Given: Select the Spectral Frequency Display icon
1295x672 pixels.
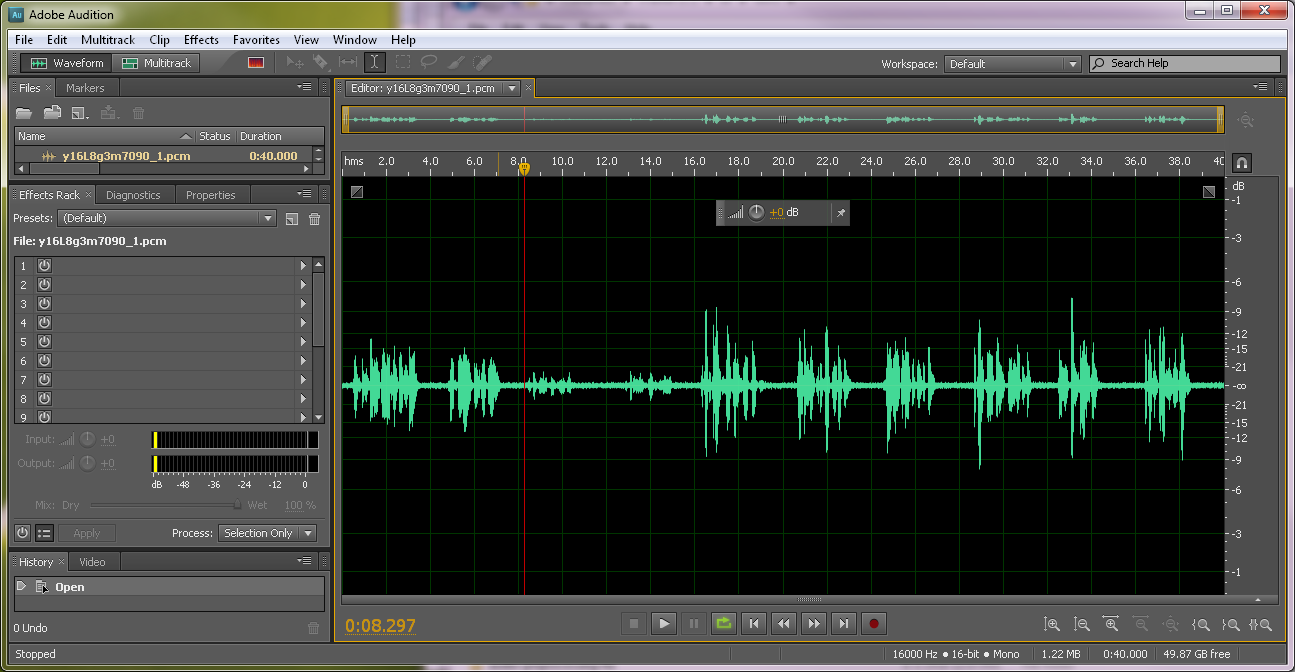Looking at the screenshot, I should tap(255, 62).
